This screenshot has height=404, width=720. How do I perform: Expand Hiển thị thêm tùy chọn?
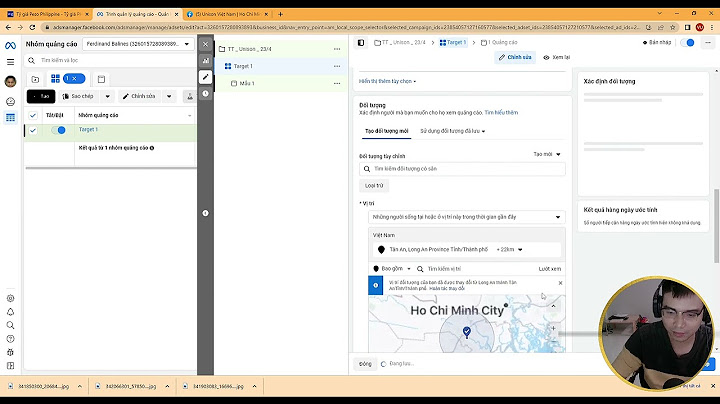[387, 81]
